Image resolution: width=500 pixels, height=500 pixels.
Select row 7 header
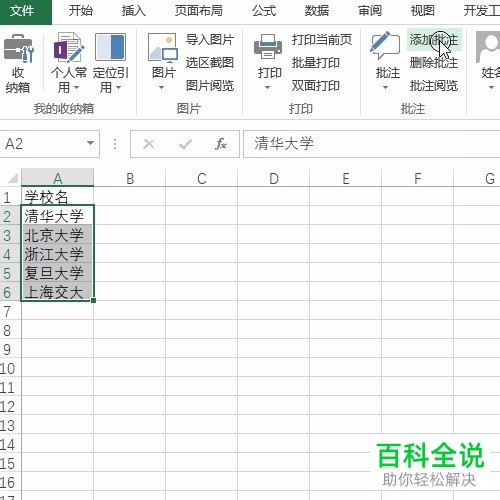tap(10, 311)
